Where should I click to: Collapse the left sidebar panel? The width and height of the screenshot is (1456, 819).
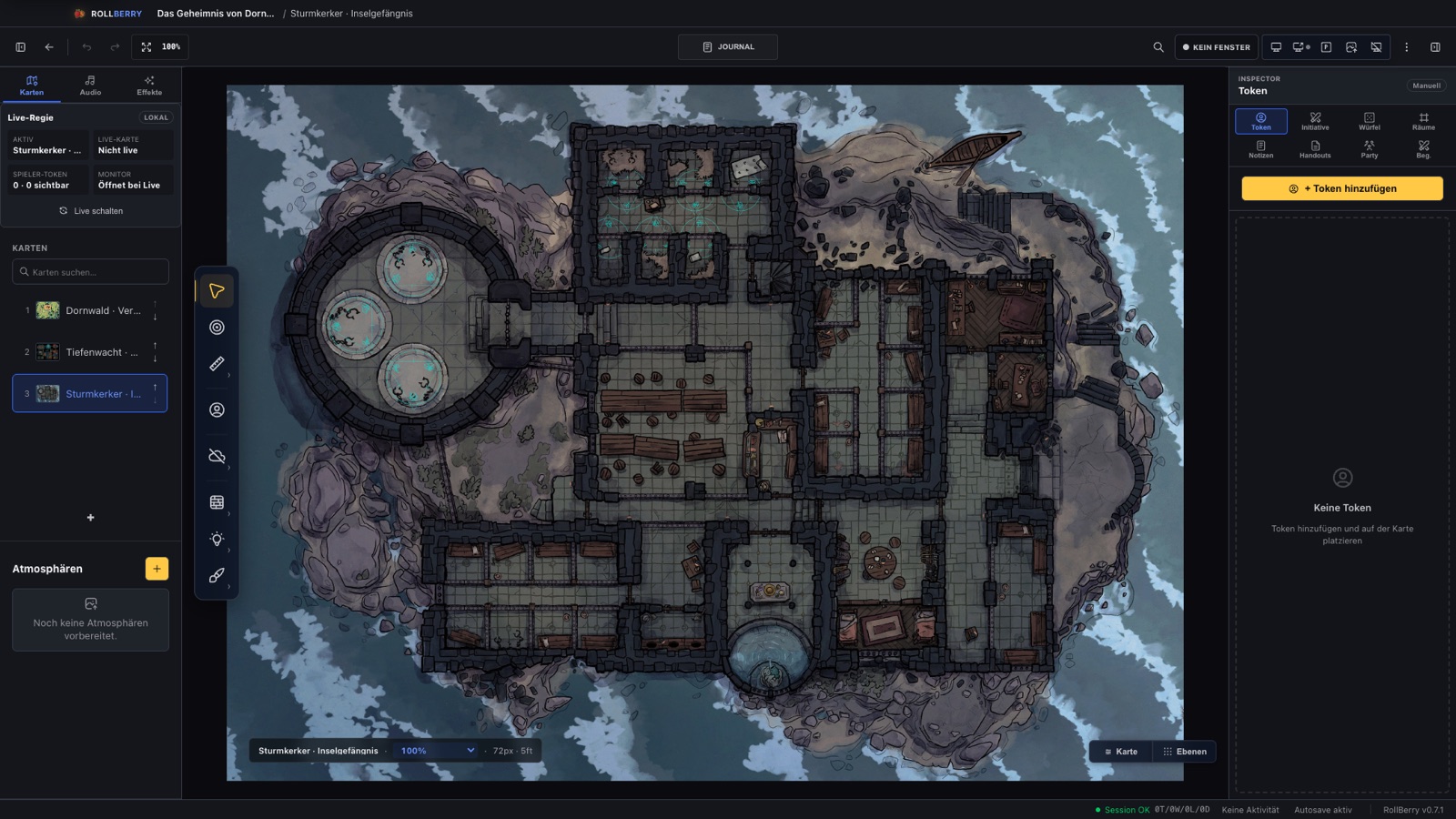click(x=20, y=47)
